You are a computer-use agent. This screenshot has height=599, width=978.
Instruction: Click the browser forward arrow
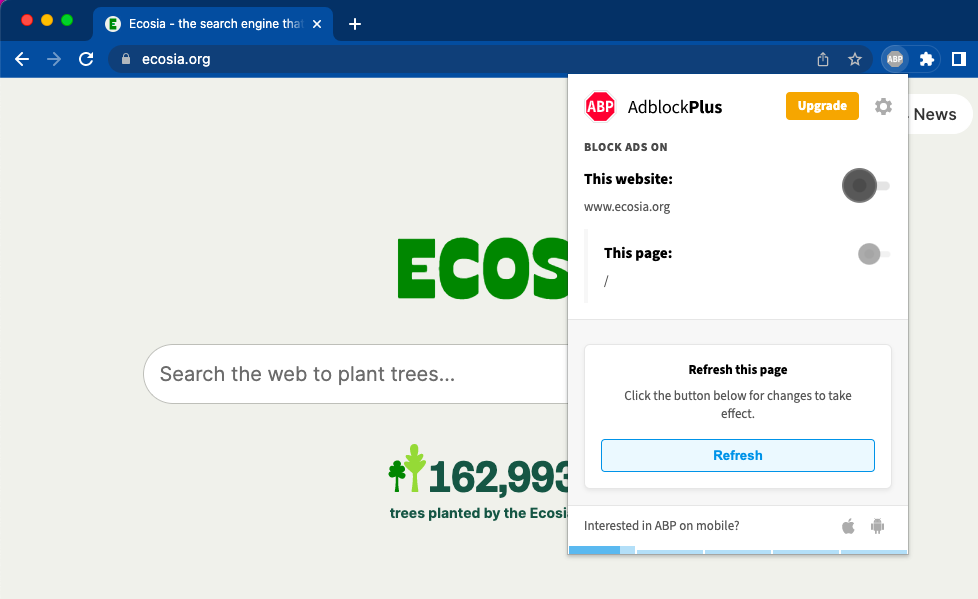[x=54, y=59]
